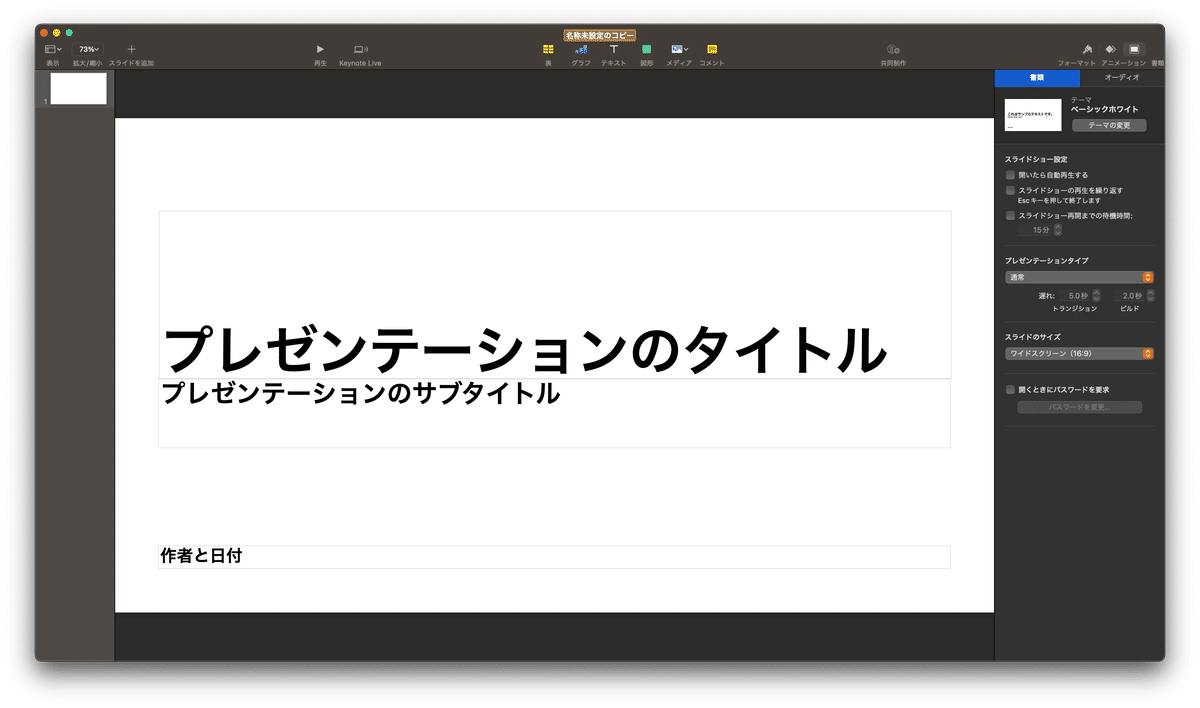Click the 共同制作 collaborate icon

893,49
